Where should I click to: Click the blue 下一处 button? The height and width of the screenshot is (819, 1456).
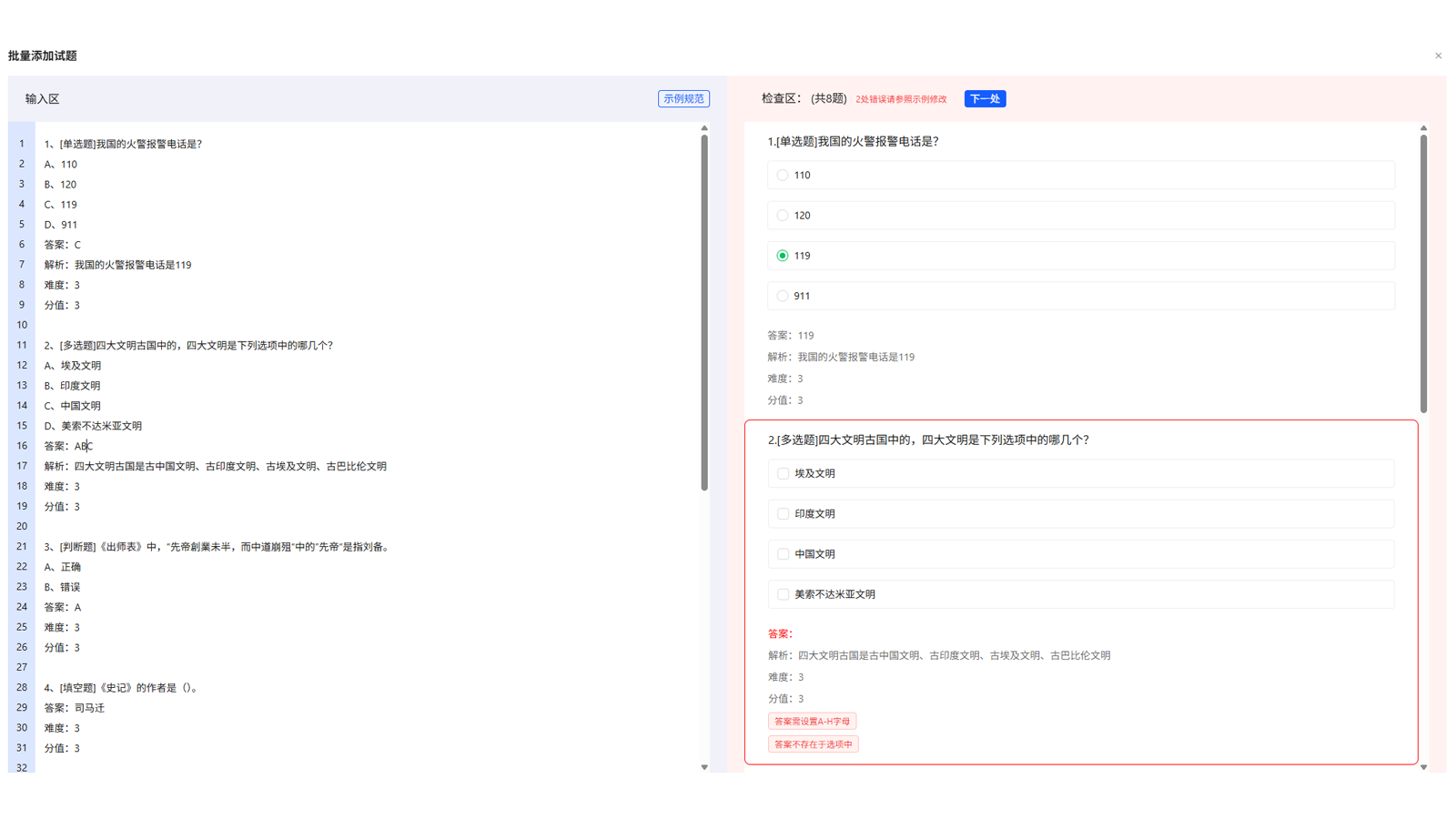(x=986, y=98)
